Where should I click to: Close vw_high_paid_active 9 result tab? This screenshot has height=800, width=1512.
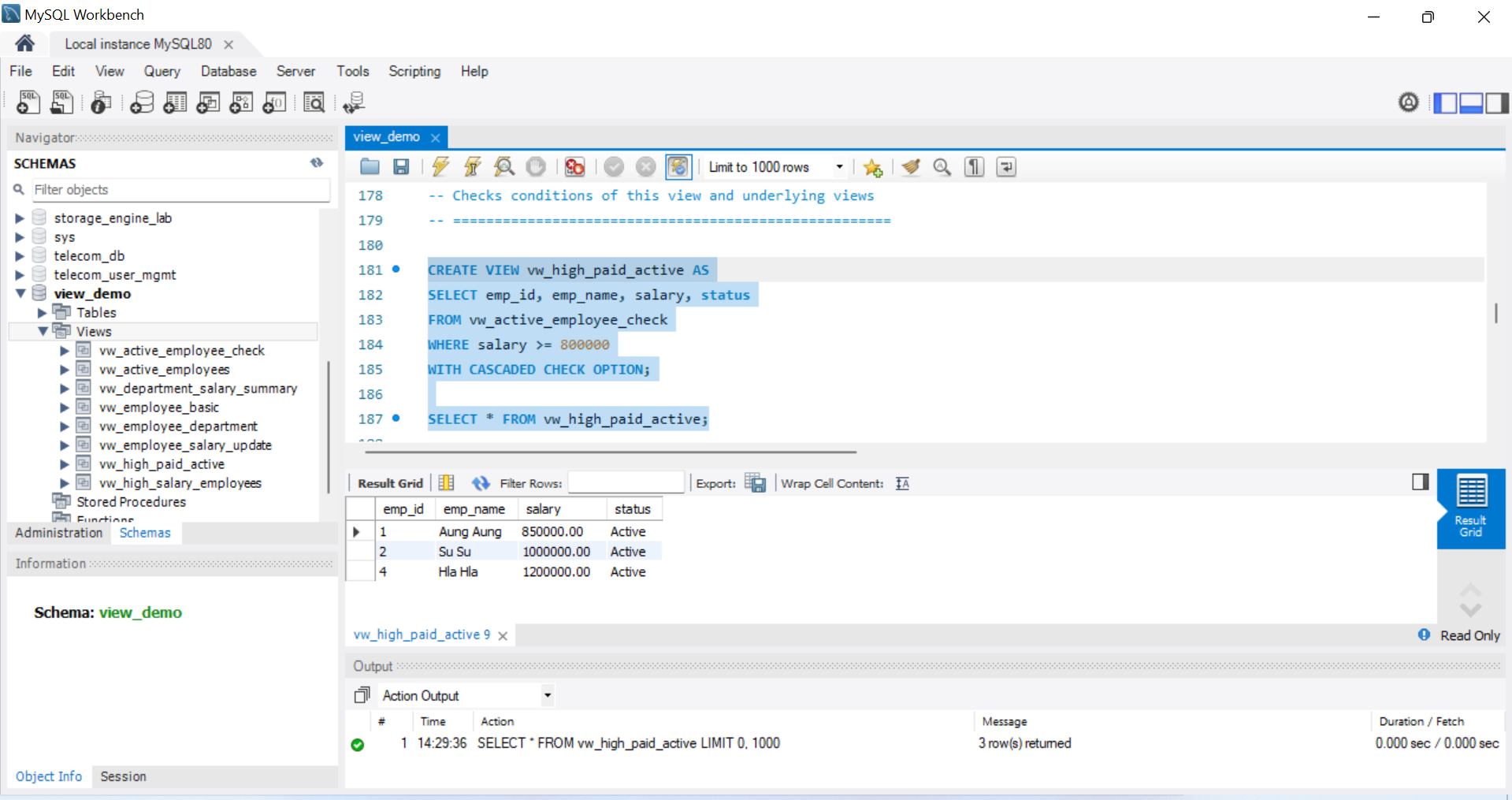click(503, 635)
